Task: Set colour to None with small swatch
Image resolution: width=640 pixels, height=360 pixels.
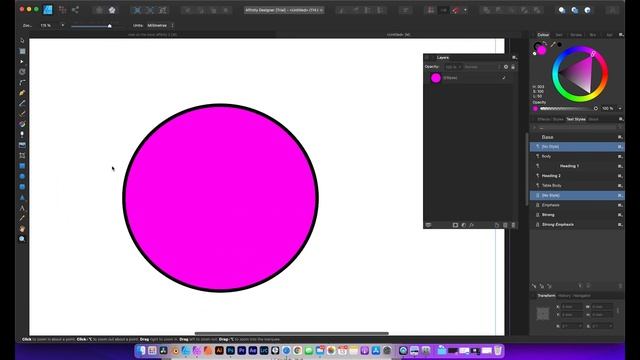Action: tap(535, 53)
